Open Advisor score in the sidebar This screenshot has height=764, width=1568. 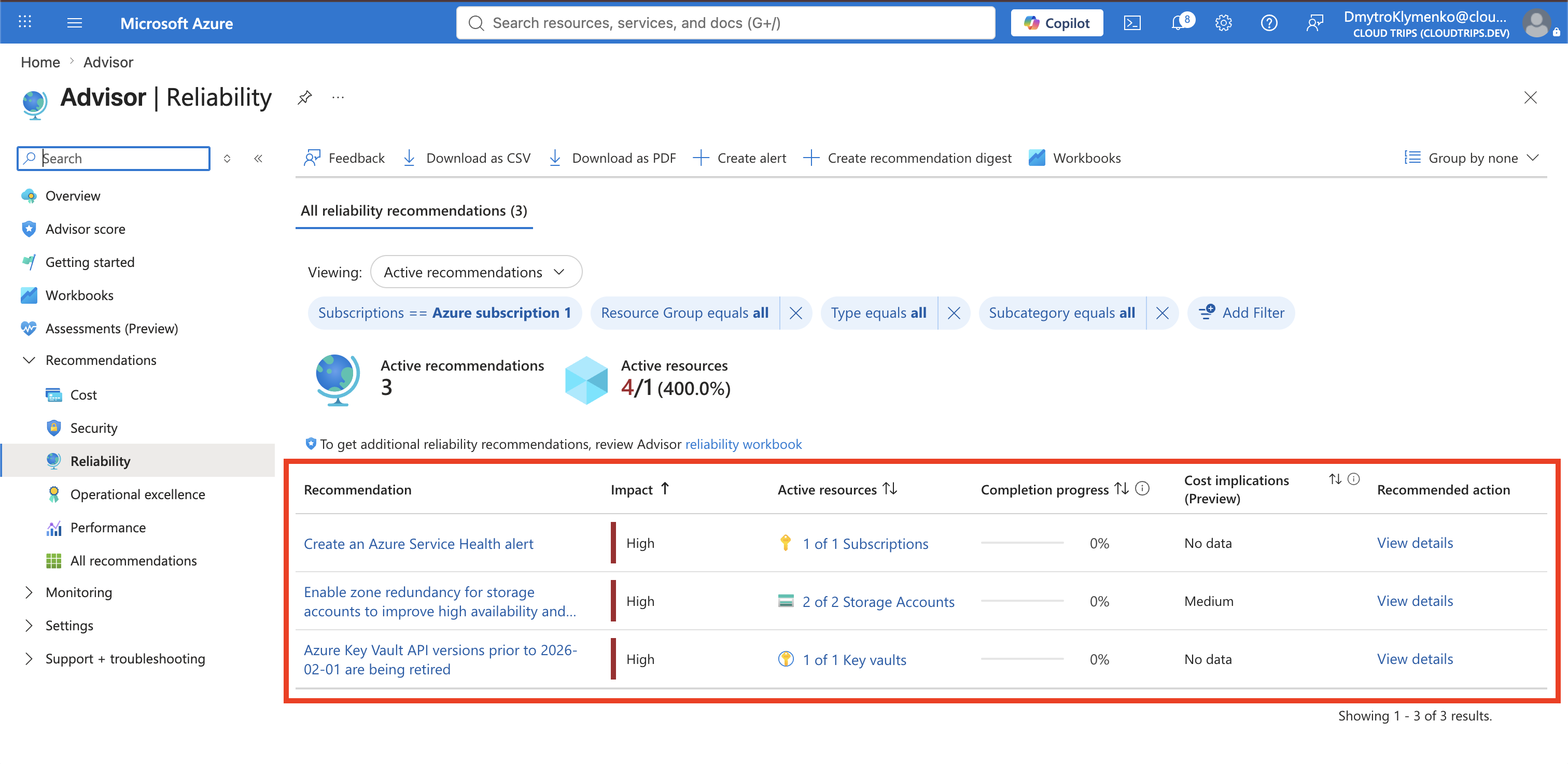85,229
